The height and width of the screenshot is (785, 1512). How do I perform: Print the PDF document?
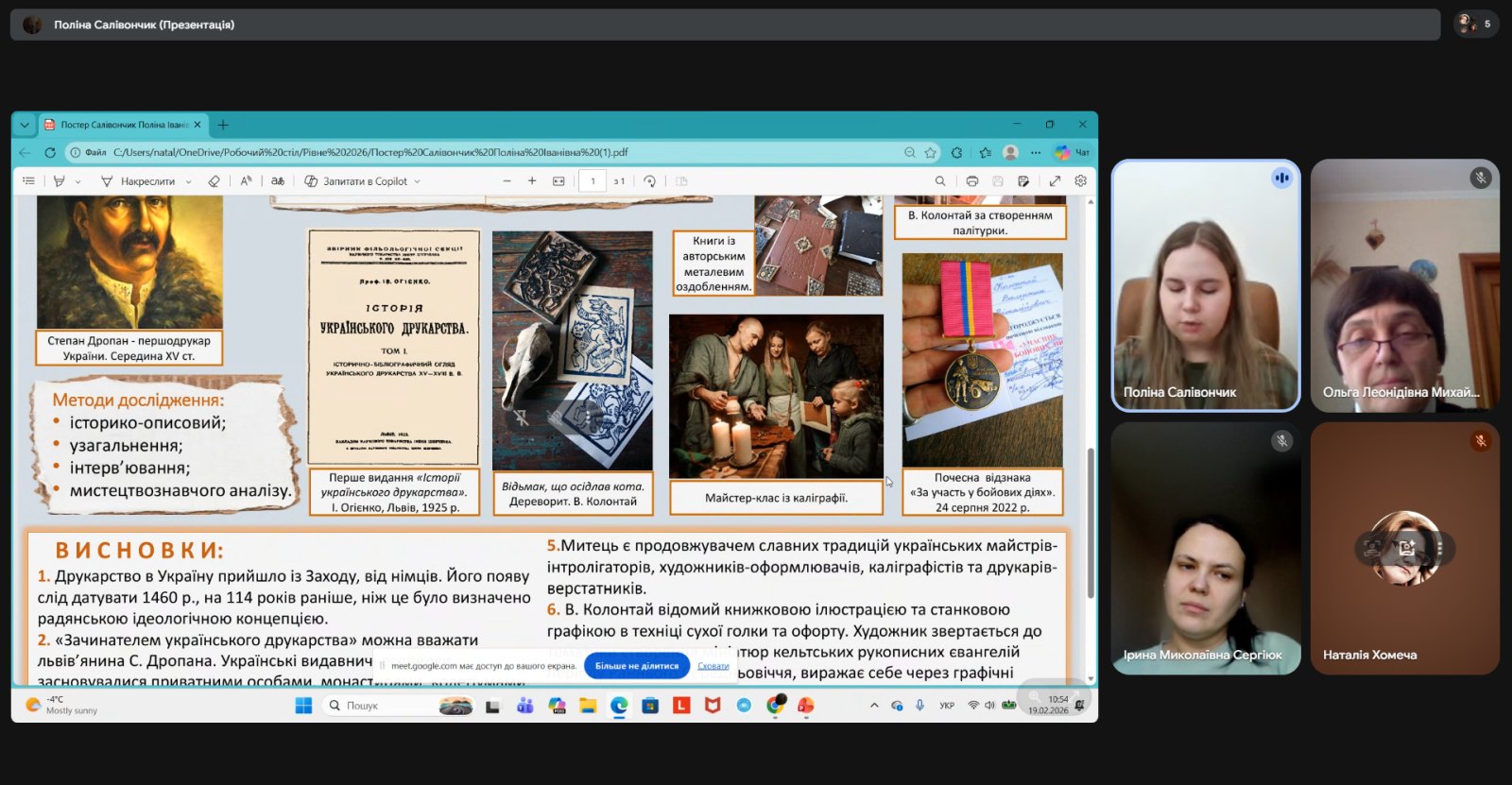[971, 181]
